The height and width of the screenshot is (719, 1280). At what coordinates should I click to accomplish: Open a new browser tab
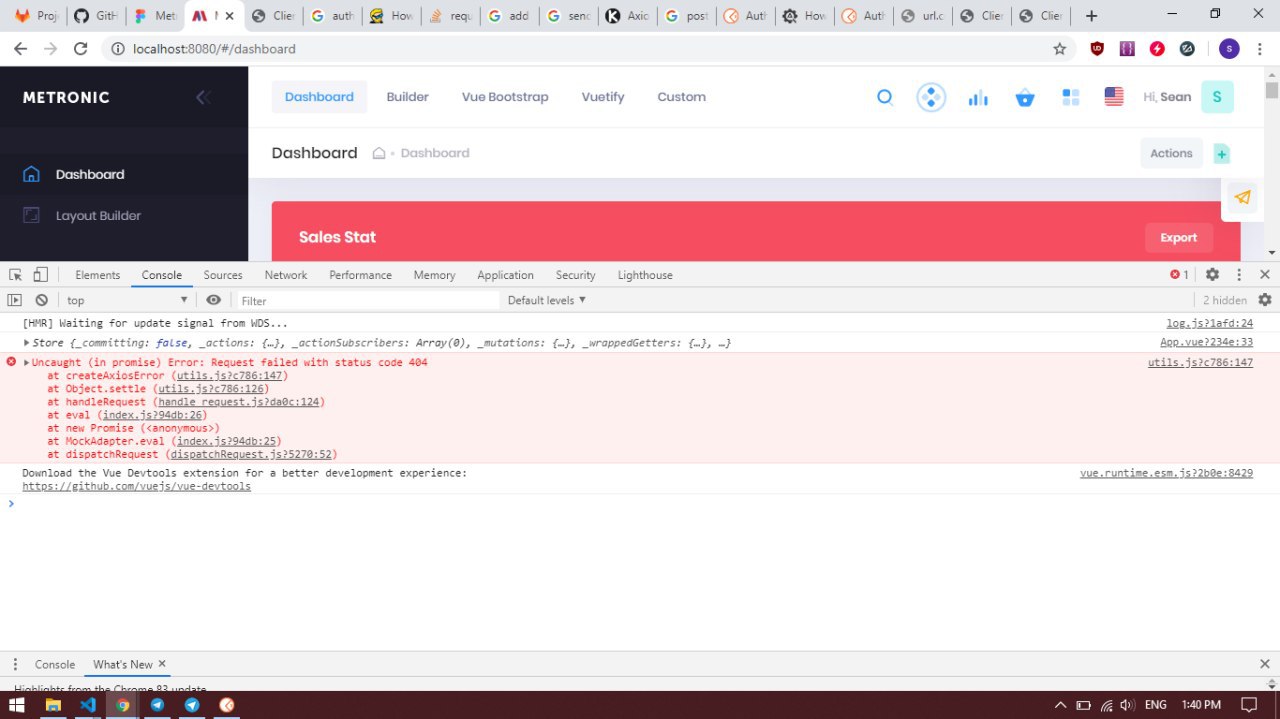coord(1091,16)
